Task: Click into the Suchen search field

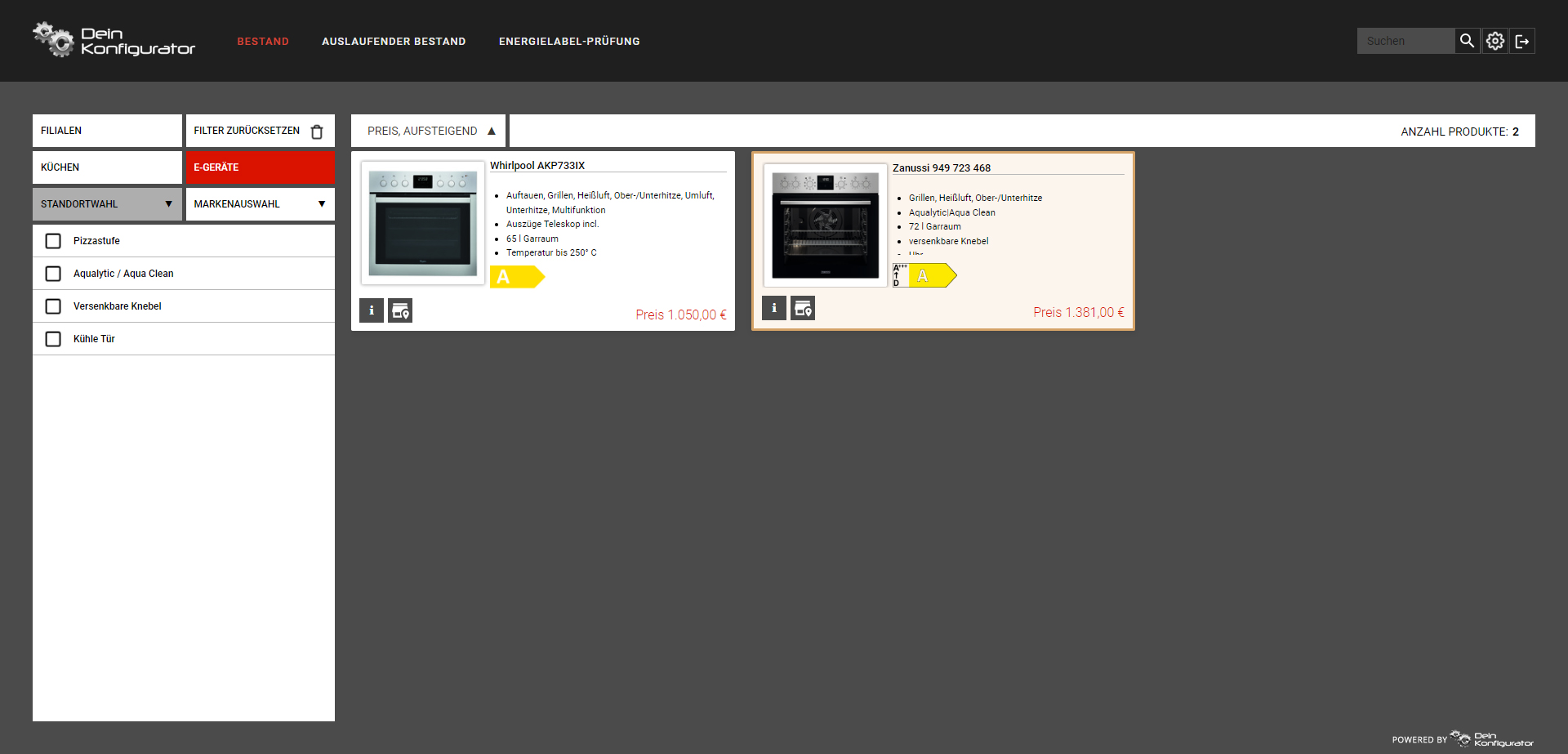Action: pyautogui.click(x=1405, y=41)
